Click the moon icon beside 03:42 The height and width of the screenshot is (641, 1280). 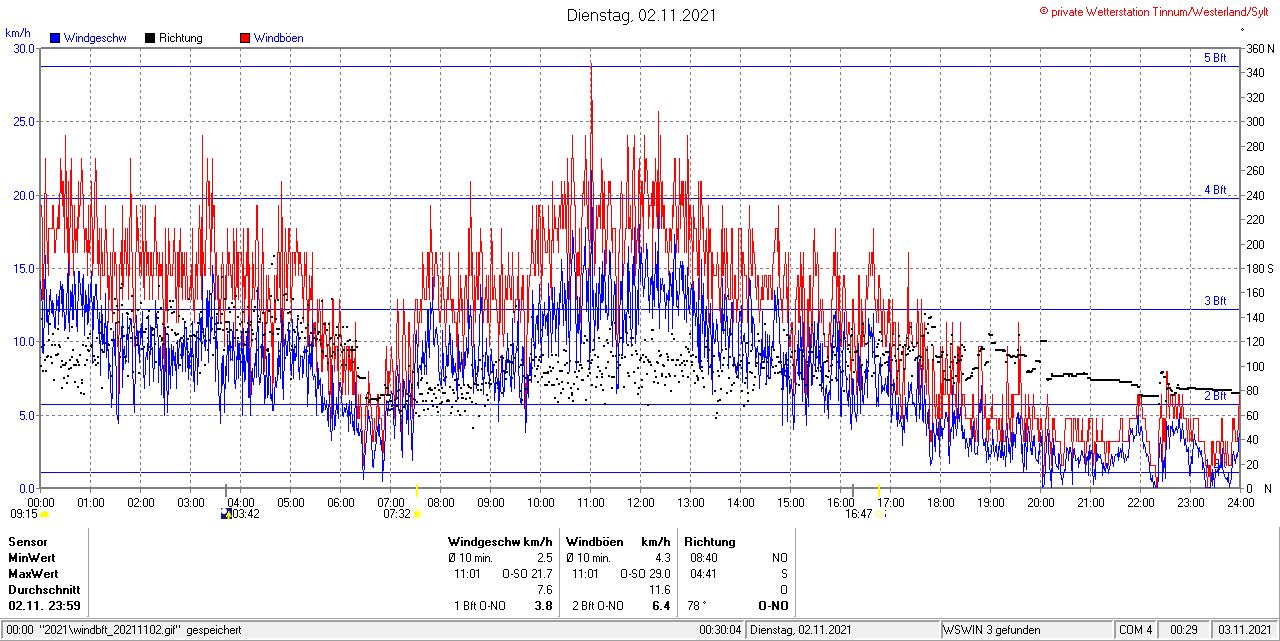tap(226, 514)
